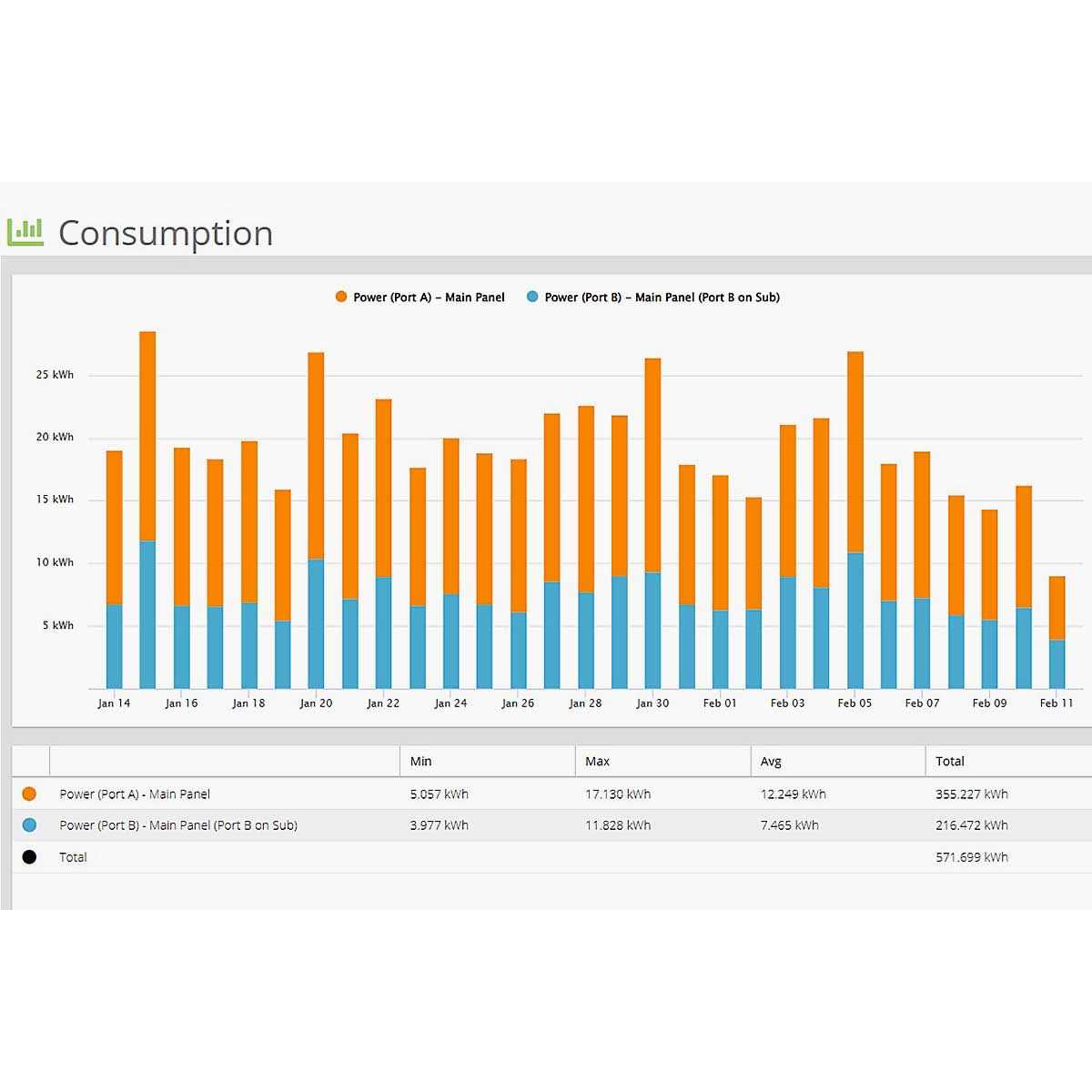Select the orange segment of the Jan 20 bar
Viewport: 1092px width, 1092px height.
pyautogui.click(x=316, y=455)
